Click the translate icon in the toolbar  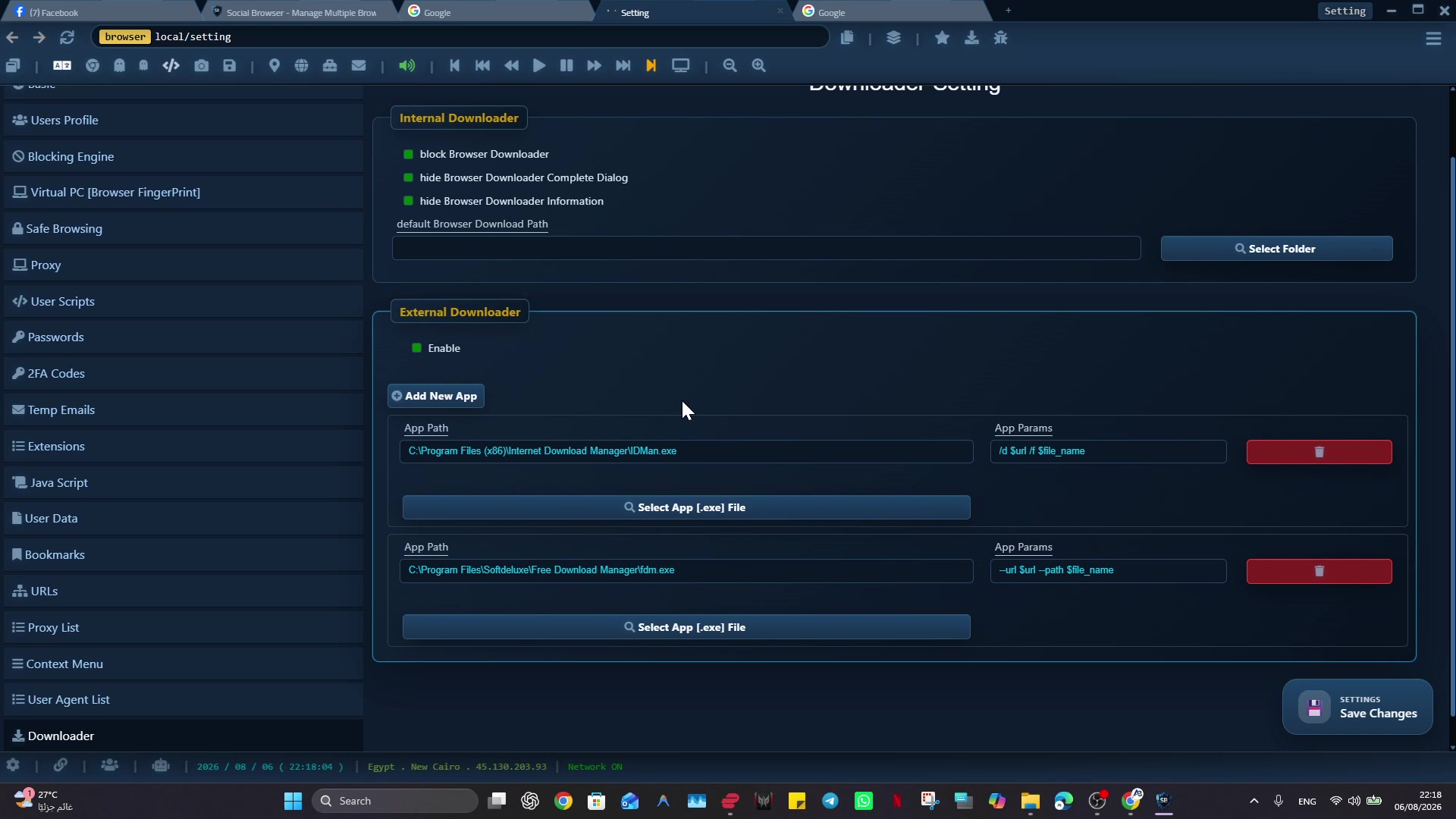[x=62, y=66]
